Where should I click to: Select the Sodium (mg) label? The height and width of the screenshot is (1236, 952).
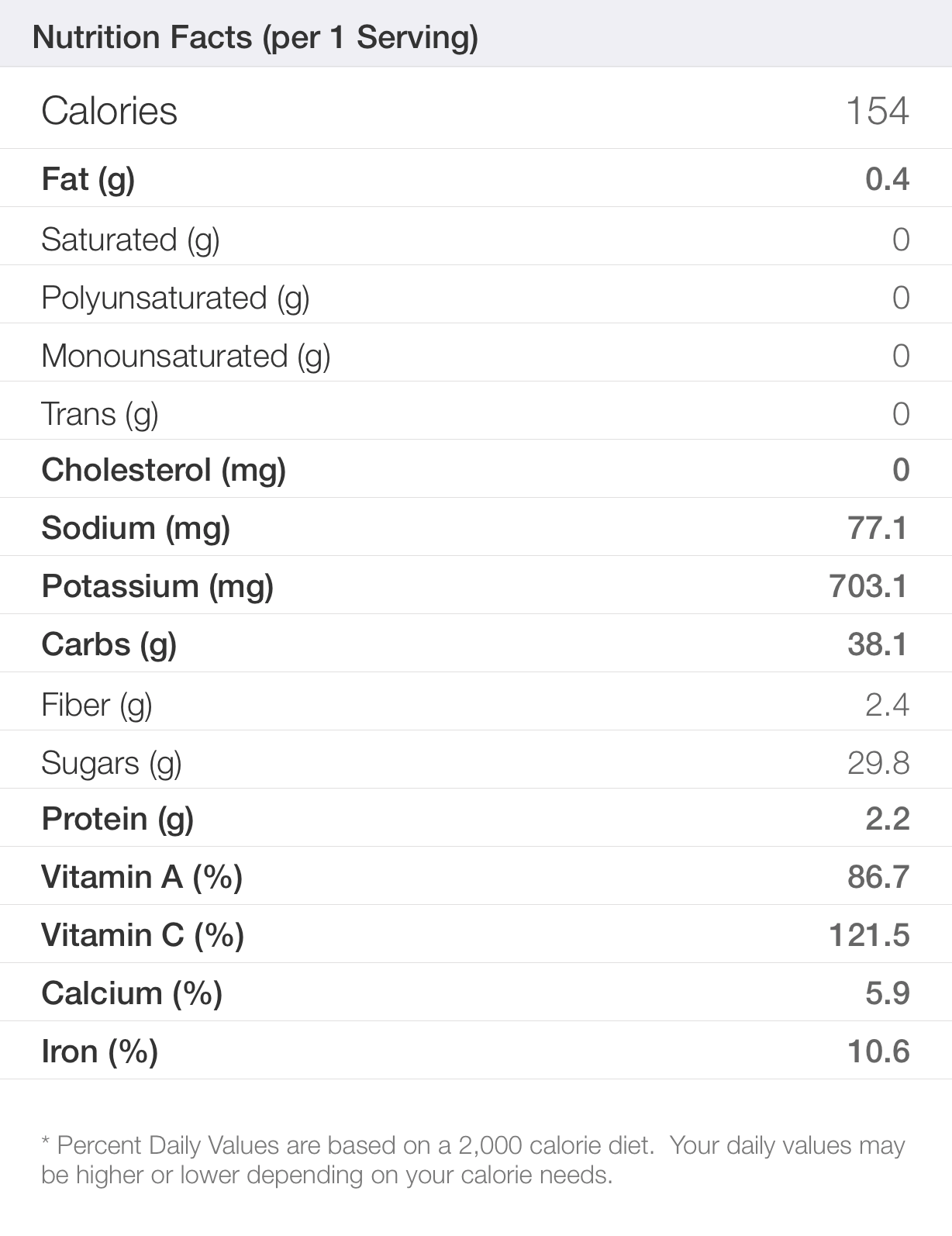point(136,528)
